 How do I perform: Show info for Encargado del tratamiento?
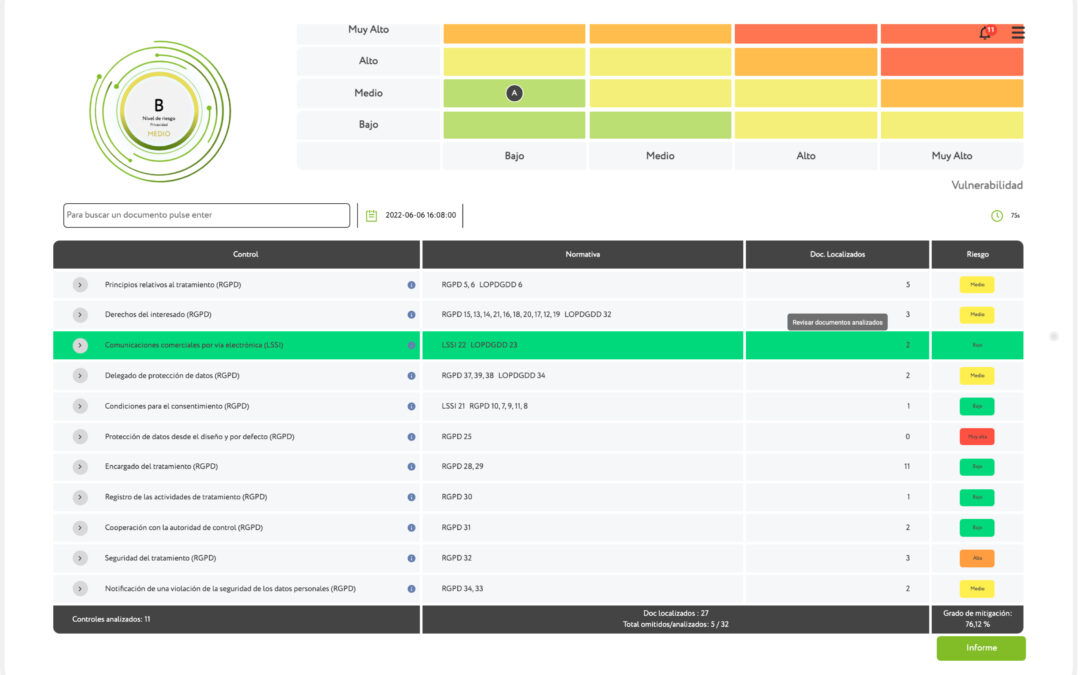click(x=411, y=467)
